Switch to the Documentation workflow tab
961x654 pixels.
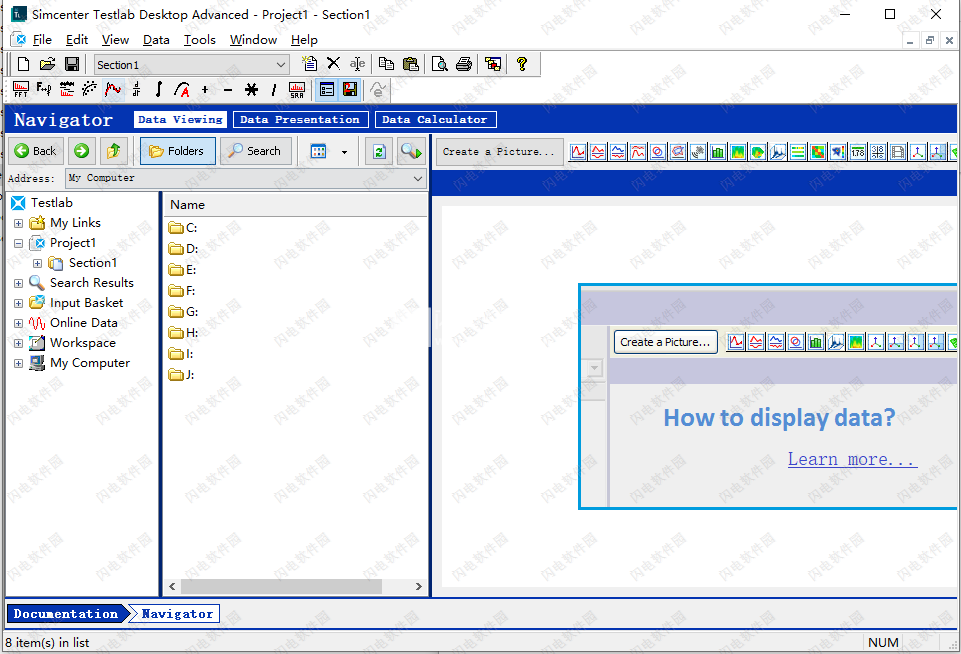click(66, 614)
